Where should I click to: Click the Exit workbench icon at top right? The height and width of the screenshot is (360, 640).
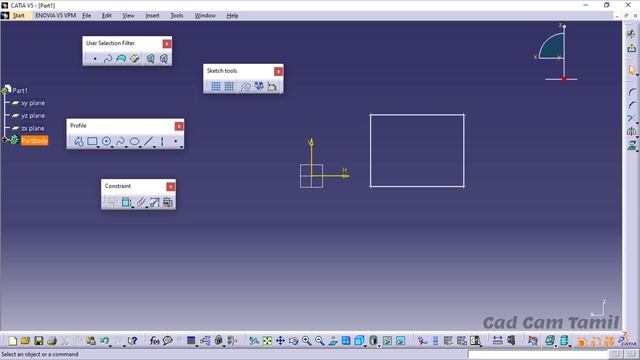[631, 48]
